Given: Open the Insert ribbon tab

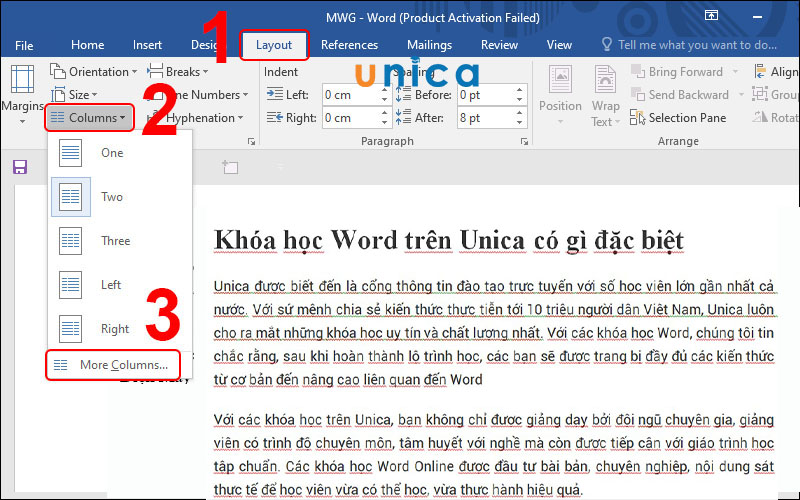Looking at the screenshot, I should tap(147, 45).
